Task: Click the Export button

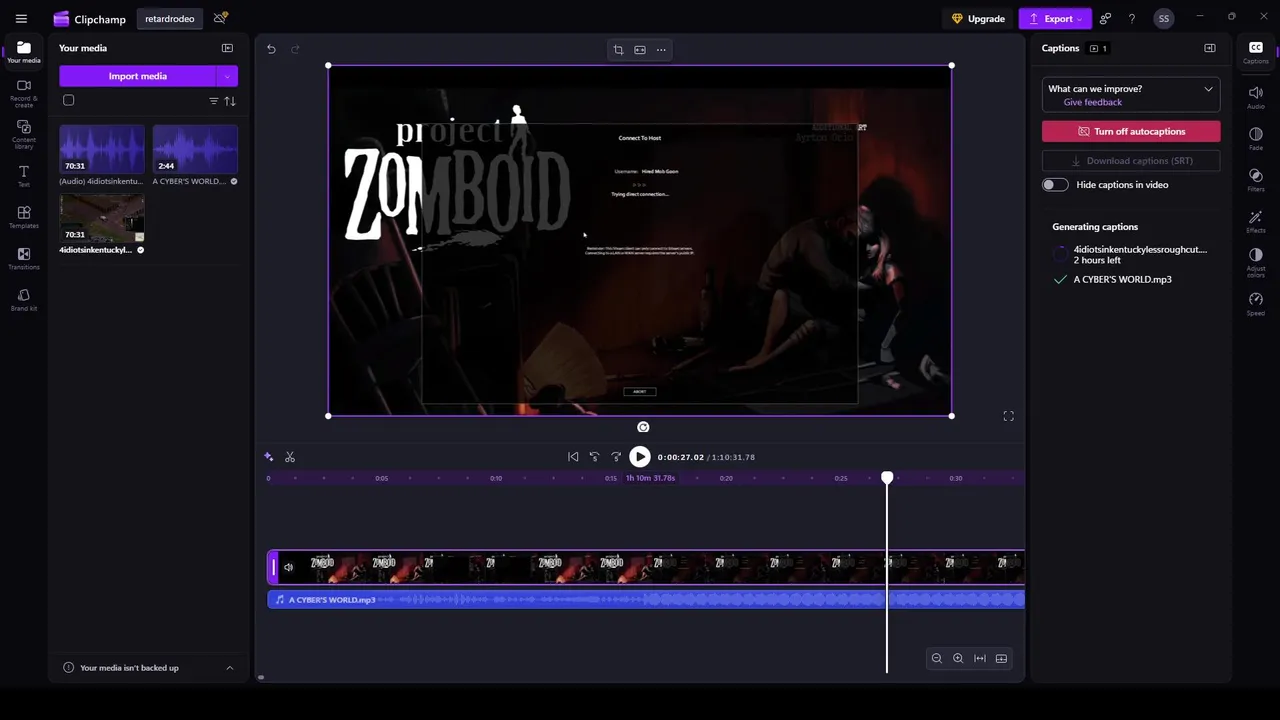Action: point(1055,19)
